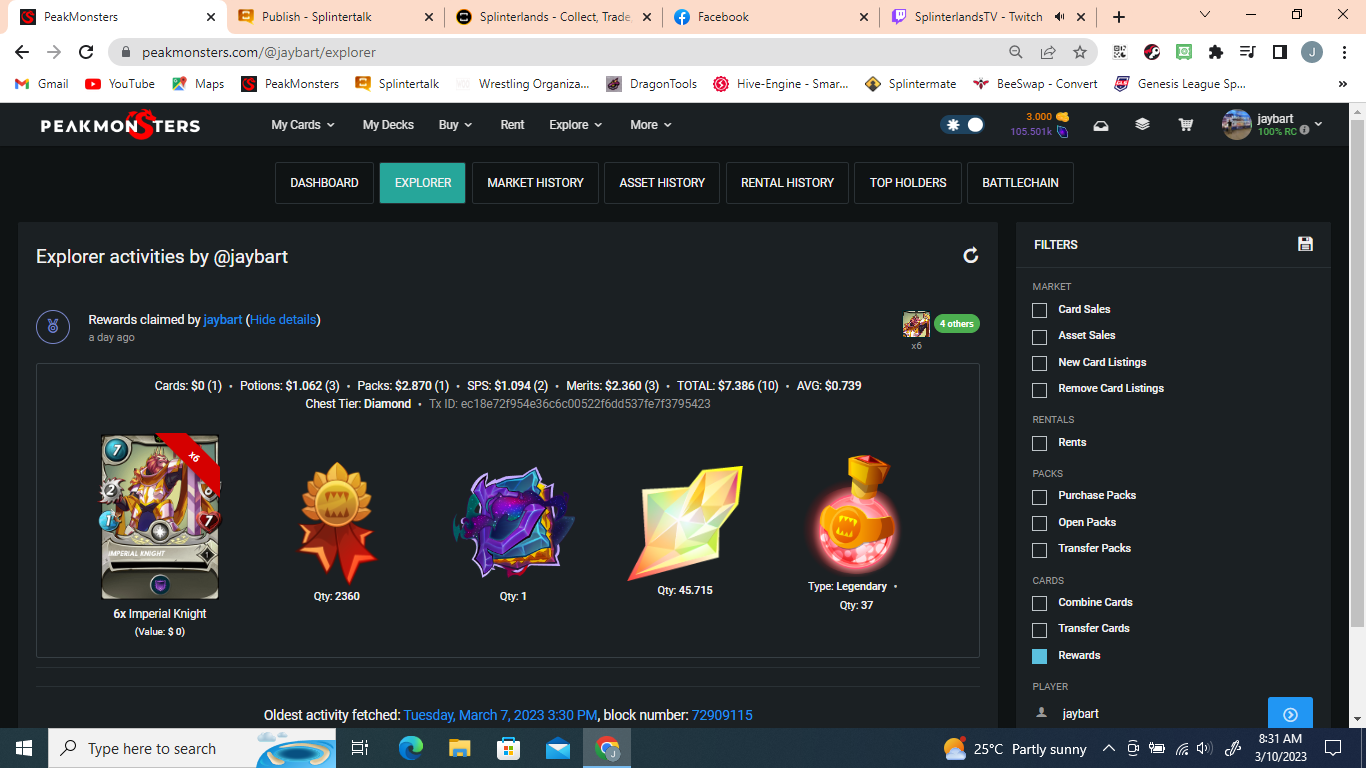
Task: Show more bookmarks with double chevron
Action: pyautogui.click(x=1343, y=84)
